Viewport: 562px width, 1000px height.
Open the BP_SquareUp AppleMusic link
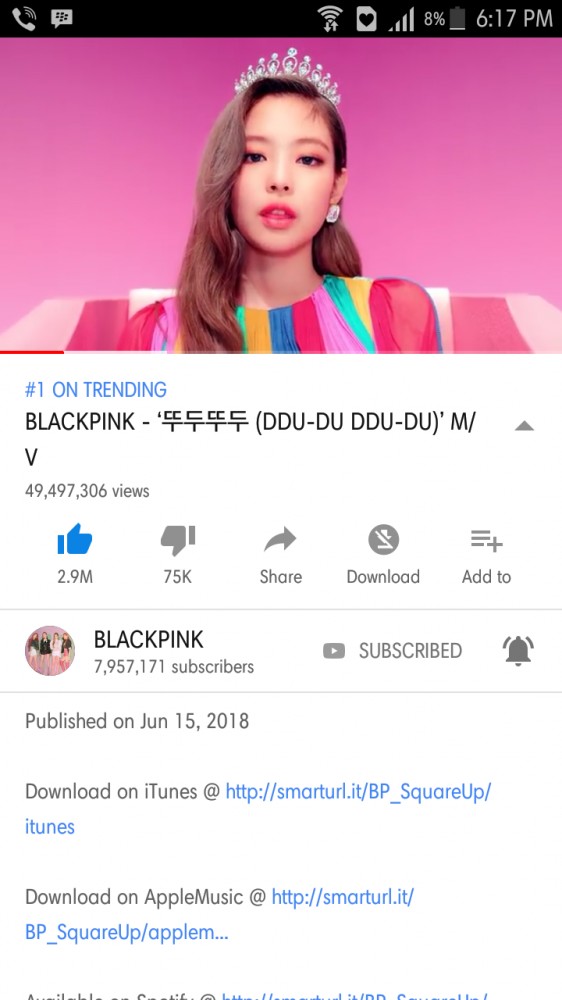point(219,915)
